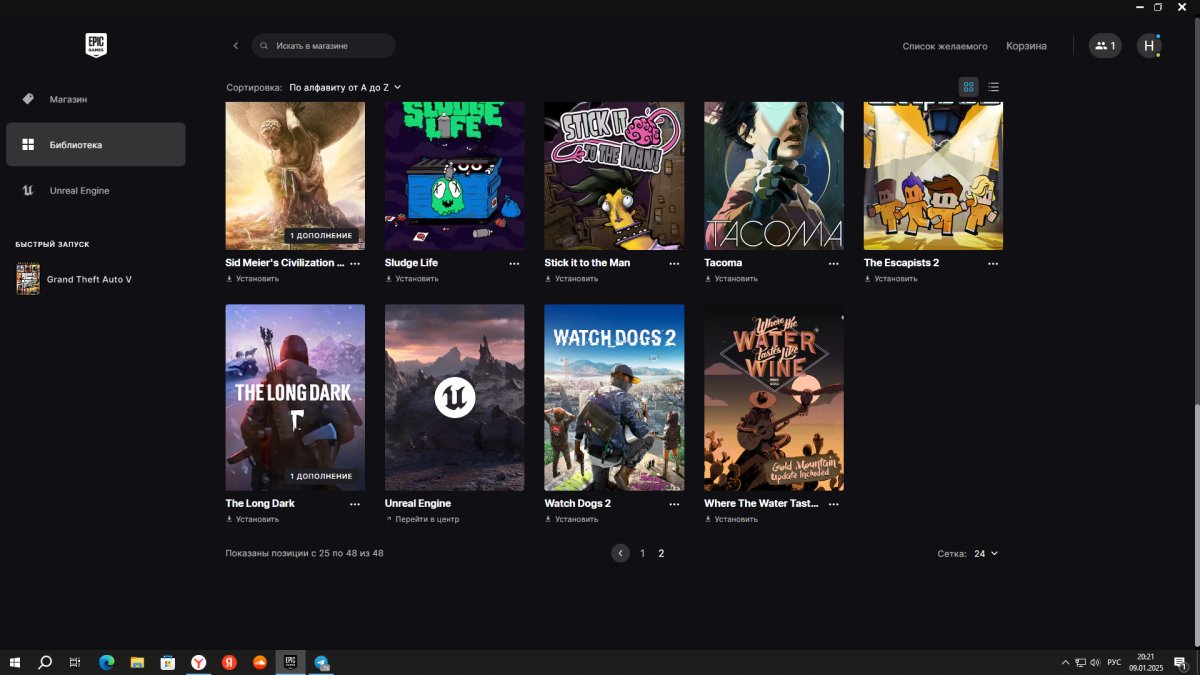Screen dimensions: 1200x675
Task: Open Yandex Browser from taskbar
Action: pyautogui.click(x=199, y=663)
